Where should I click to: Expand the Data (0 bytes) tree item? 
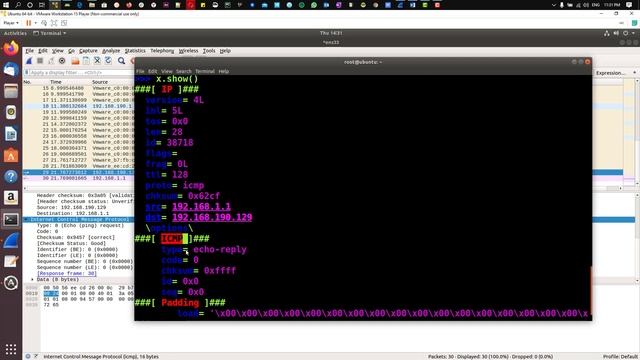(32, 280)
